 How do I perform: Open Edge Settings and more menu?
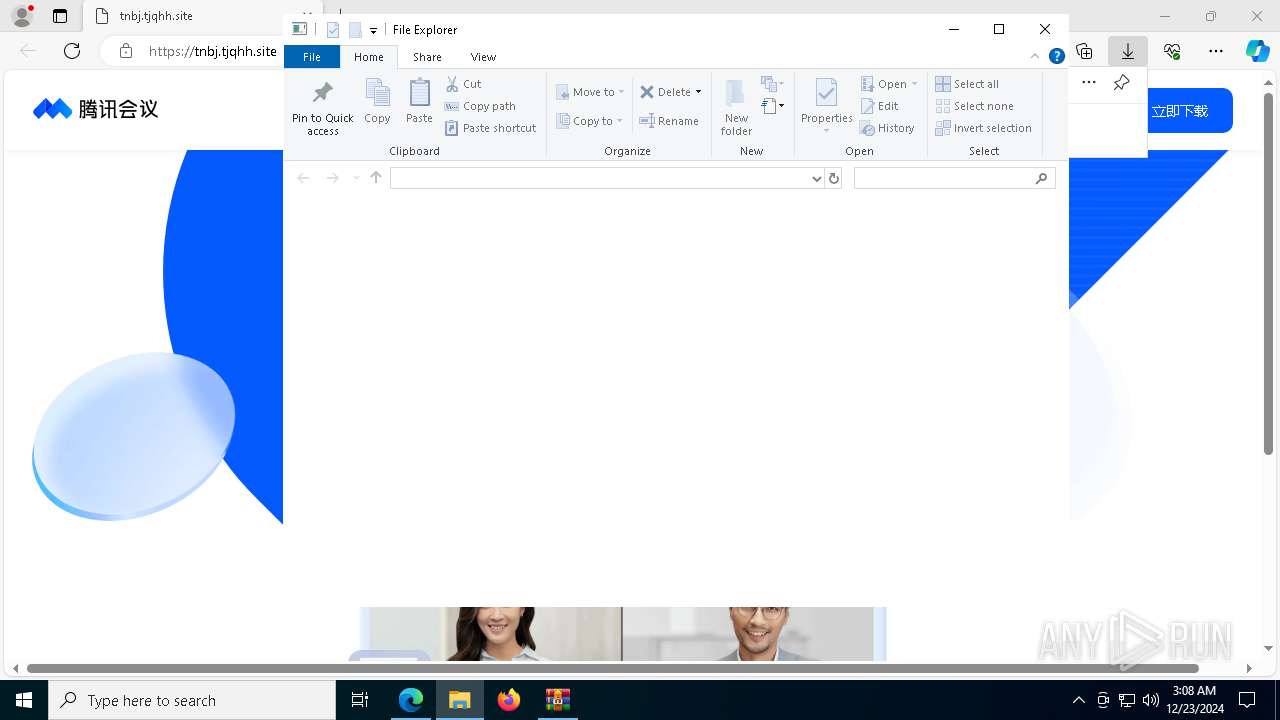tap(1216, 51)
